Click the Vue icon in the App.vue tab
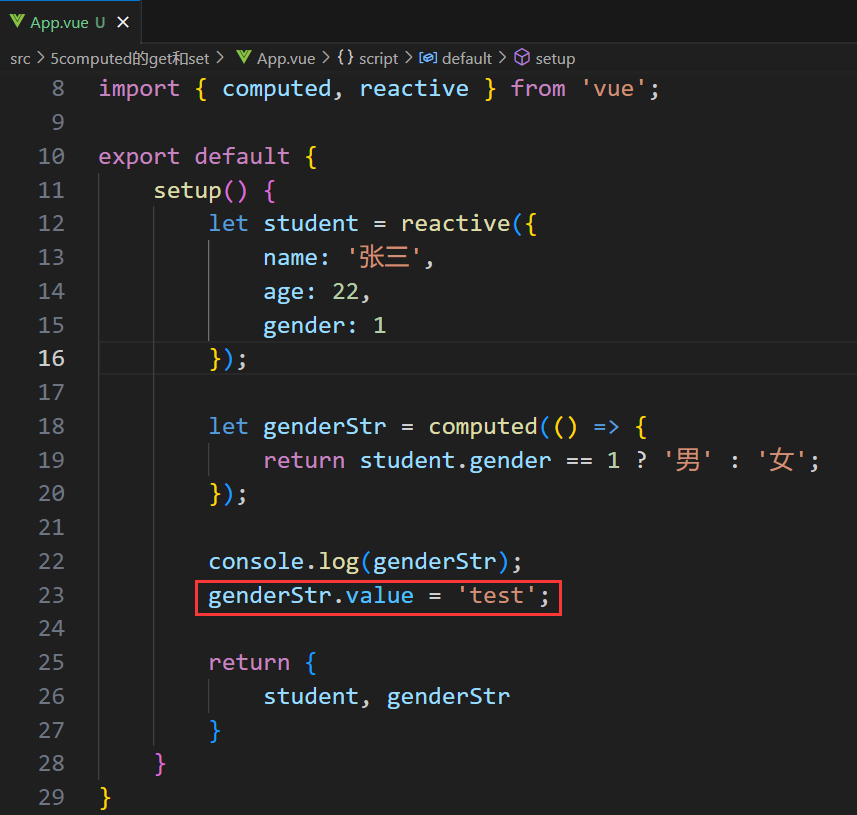 pyautogui.click(x=17, y=22)
